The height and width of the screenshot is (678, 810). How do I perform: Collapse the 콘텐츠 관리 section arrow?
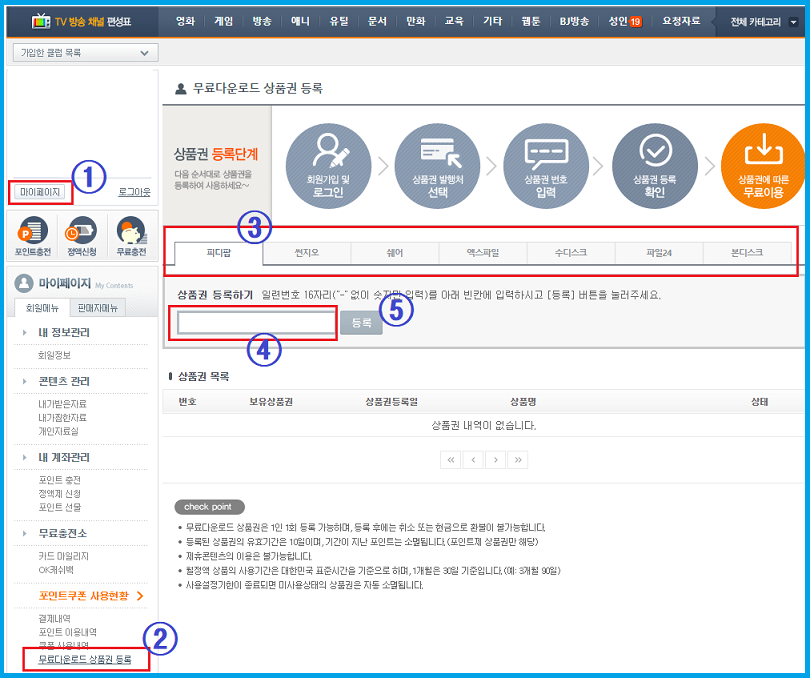[24, 381]
